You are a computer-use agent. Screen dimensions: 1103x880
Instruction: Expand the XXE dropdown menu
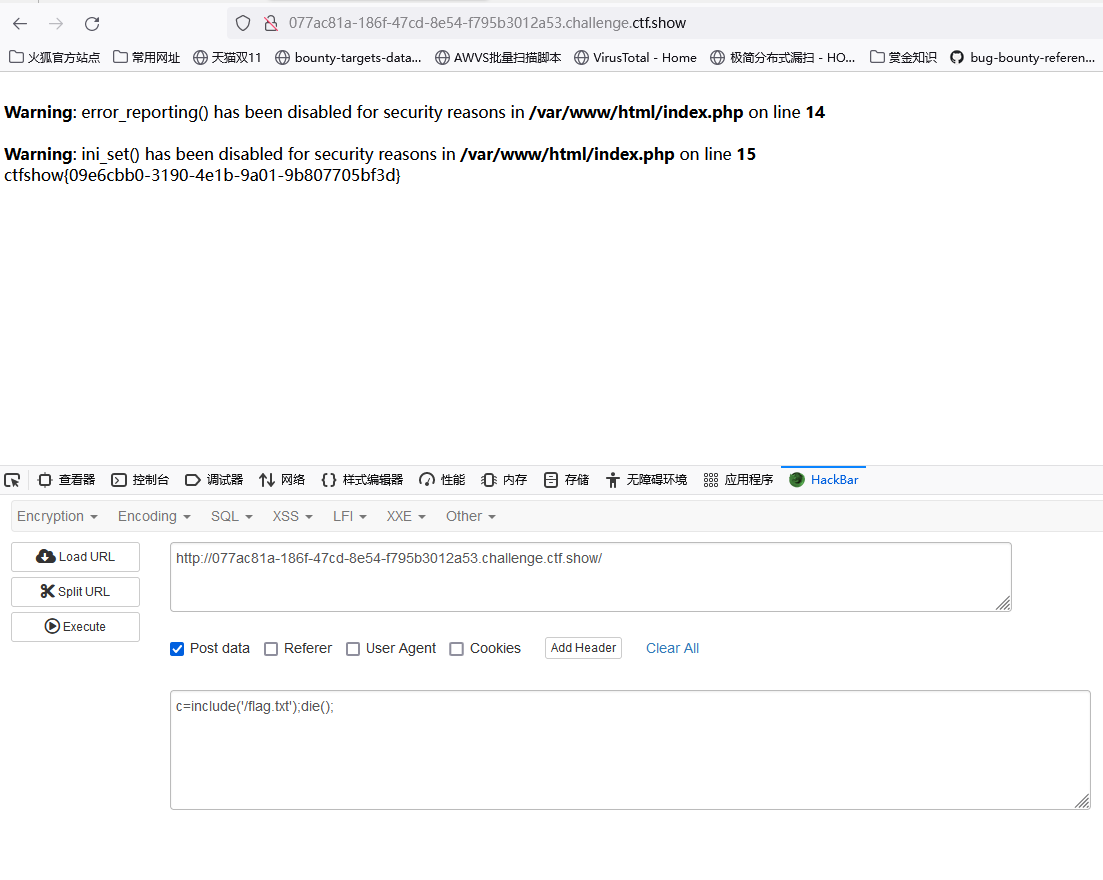[406, 516]
